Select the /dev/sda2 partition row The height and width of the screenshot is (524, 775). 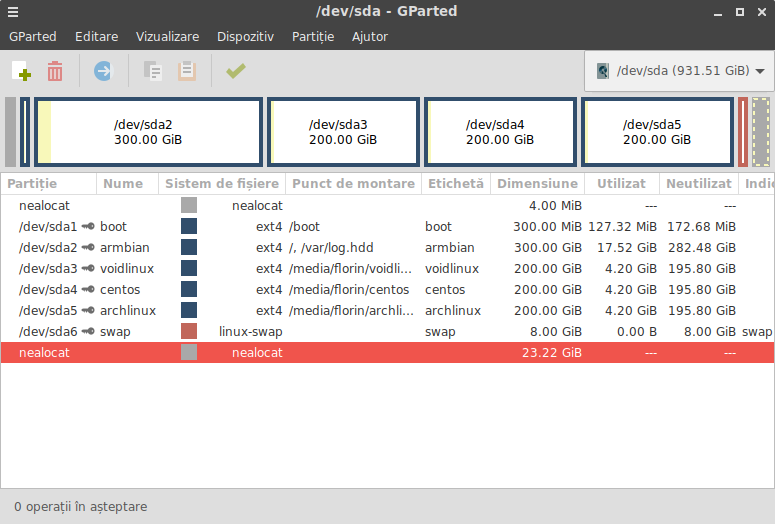tap(387, 247)
